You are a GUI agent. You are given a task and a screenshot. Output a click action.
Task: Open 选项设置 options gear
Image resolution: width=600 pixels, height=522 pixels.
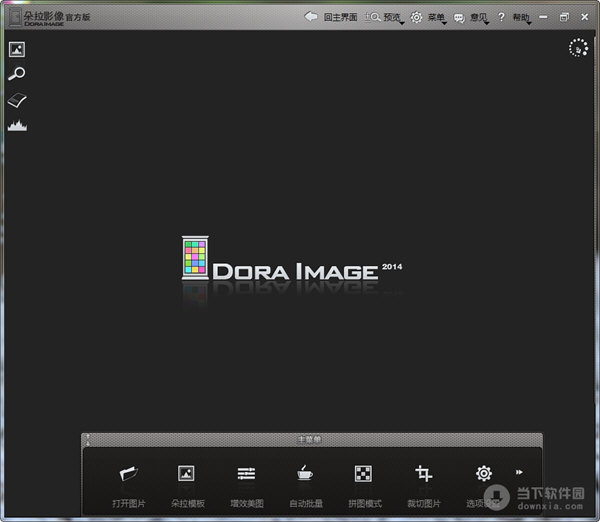(x=483, y=486)
